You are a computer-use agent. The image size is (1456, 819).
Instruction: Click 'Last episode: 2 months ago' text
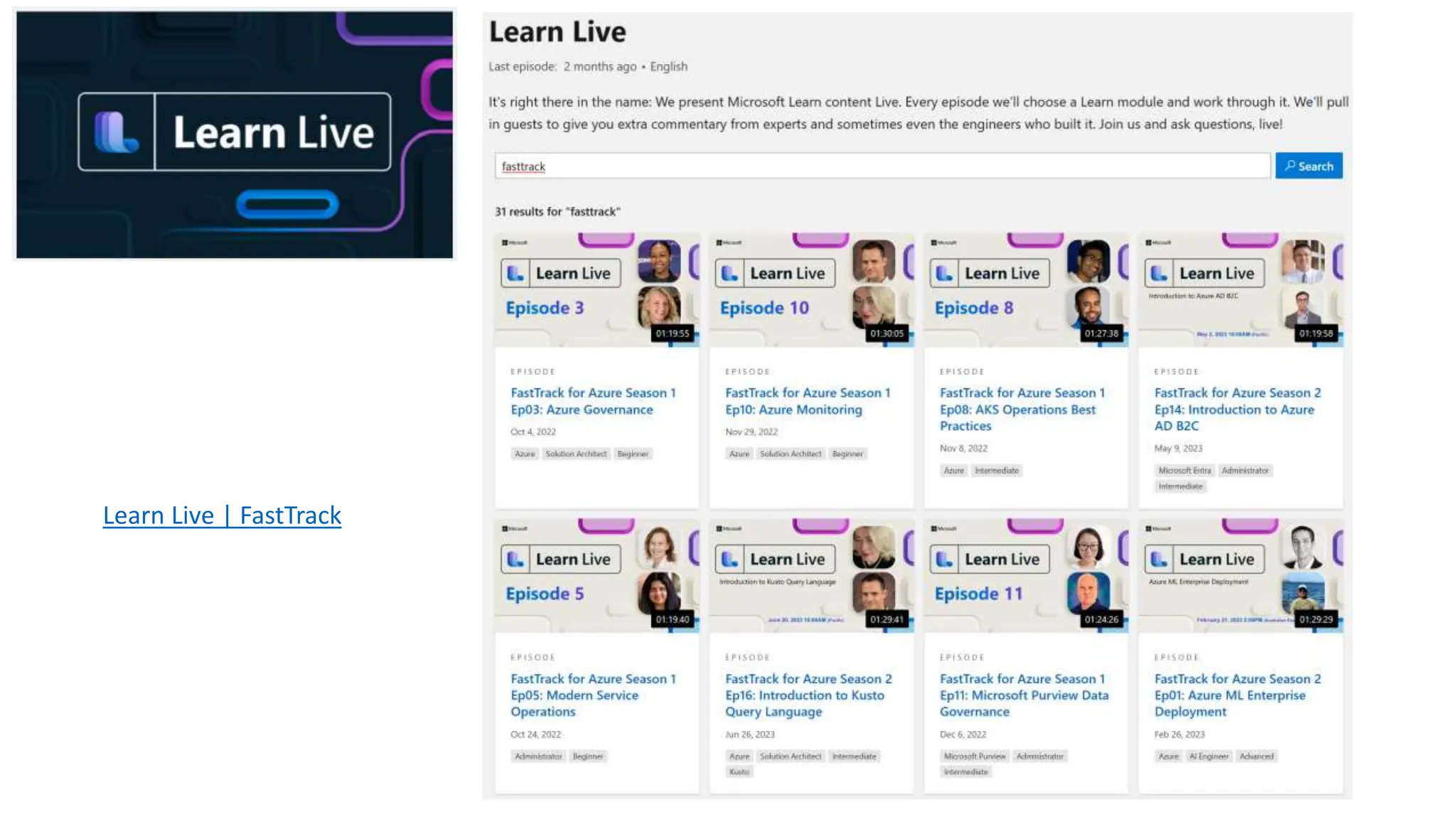point(562,66)
